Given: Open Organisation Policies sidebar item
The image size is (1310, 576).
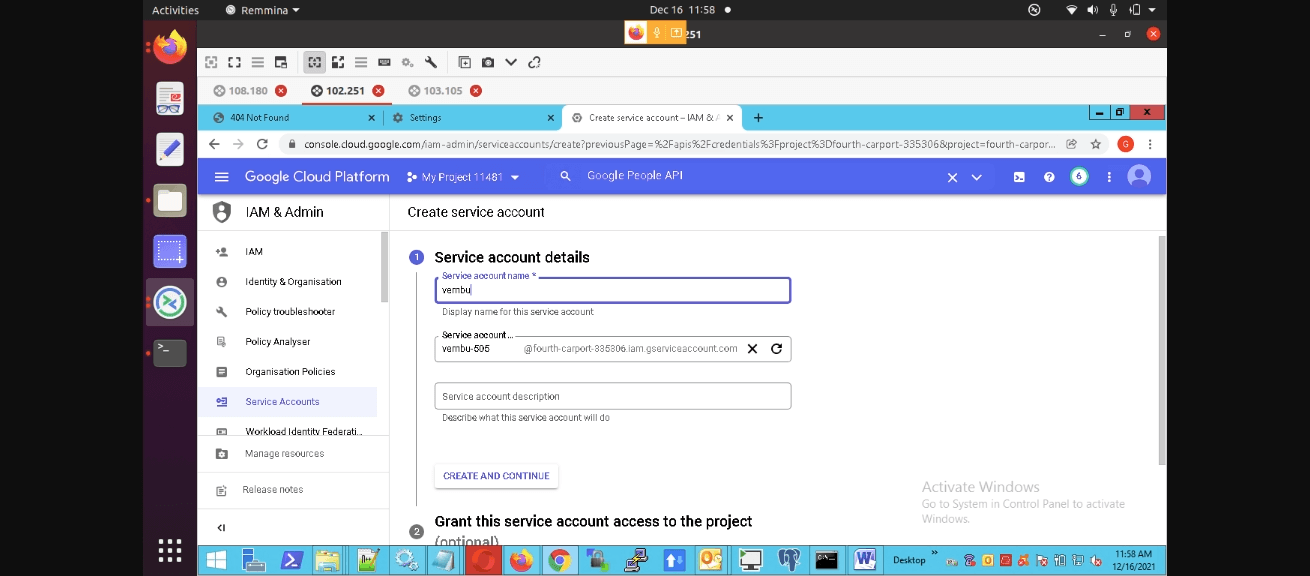Looking at the screenshot, I should point(290,372).
